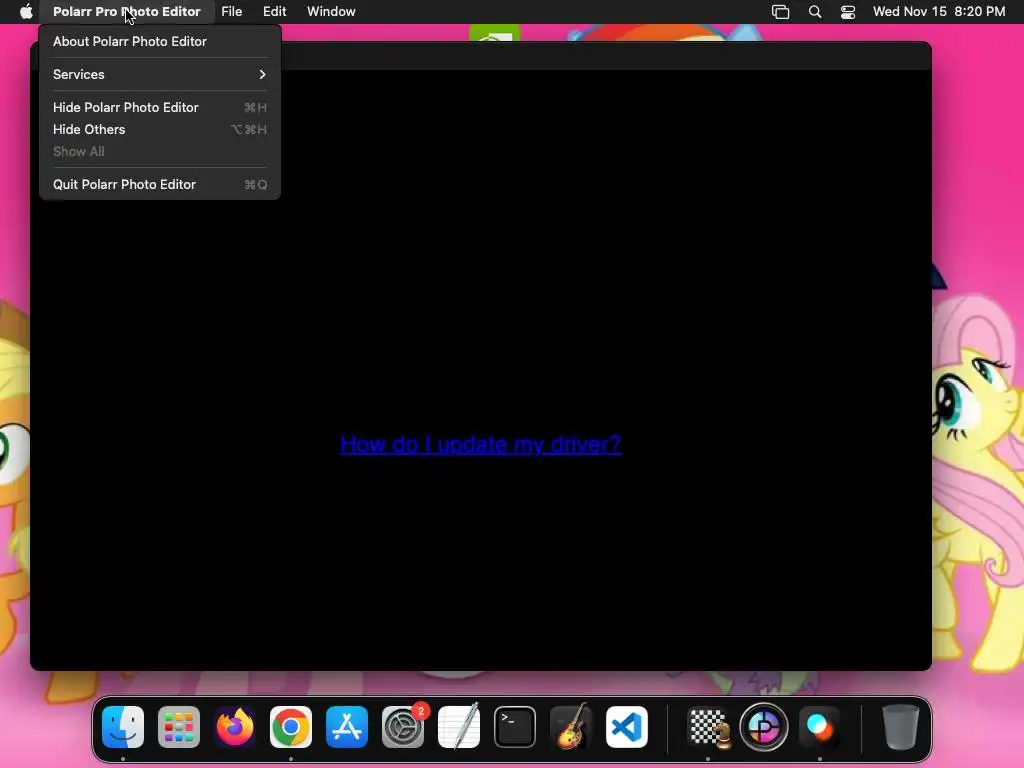Open the colorful orb app in dock
Image resolution: width=1024 pixels, height=768 pixels.
820,727
